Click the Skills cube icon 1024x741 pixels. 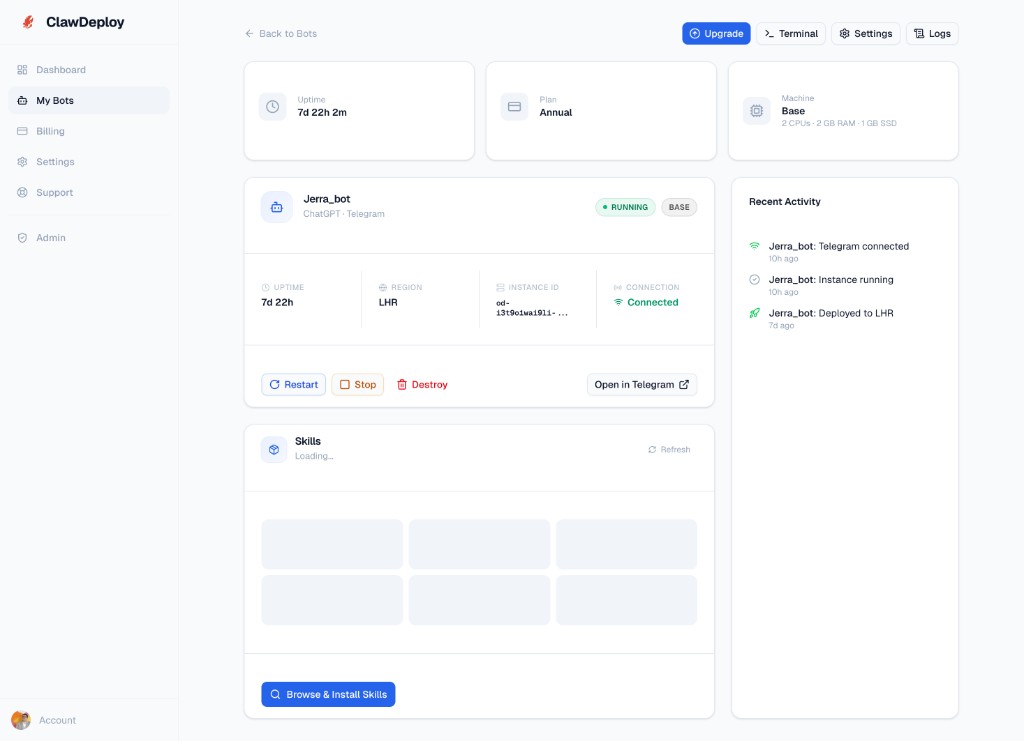[x=274, y=449]
